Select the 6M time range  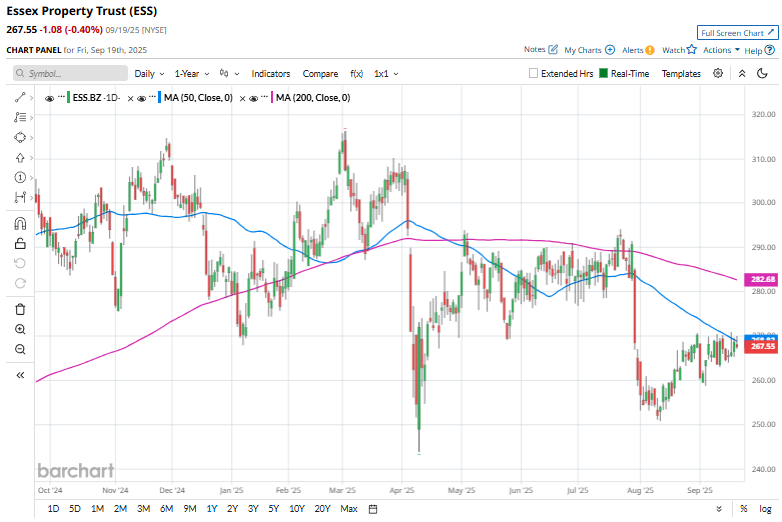[166, 509]
